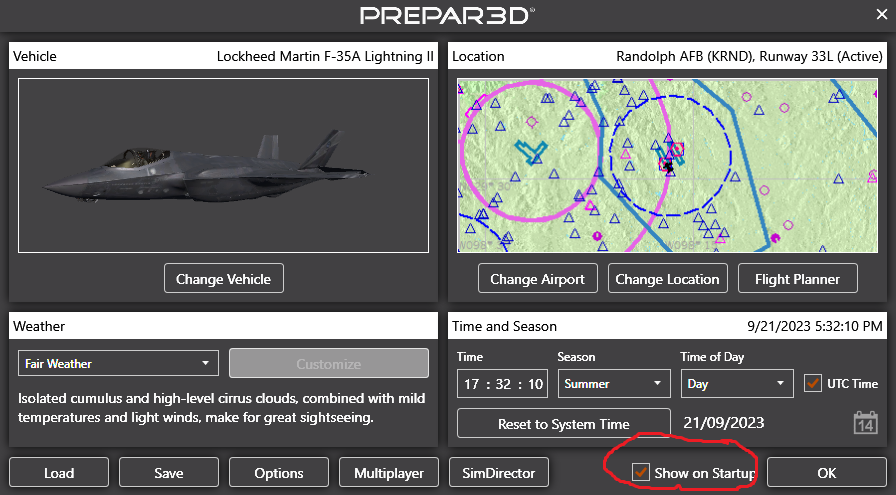Click the weather description text about cumulus clouds
This screenshot has height=495, width=896.
tap(221, 408)
